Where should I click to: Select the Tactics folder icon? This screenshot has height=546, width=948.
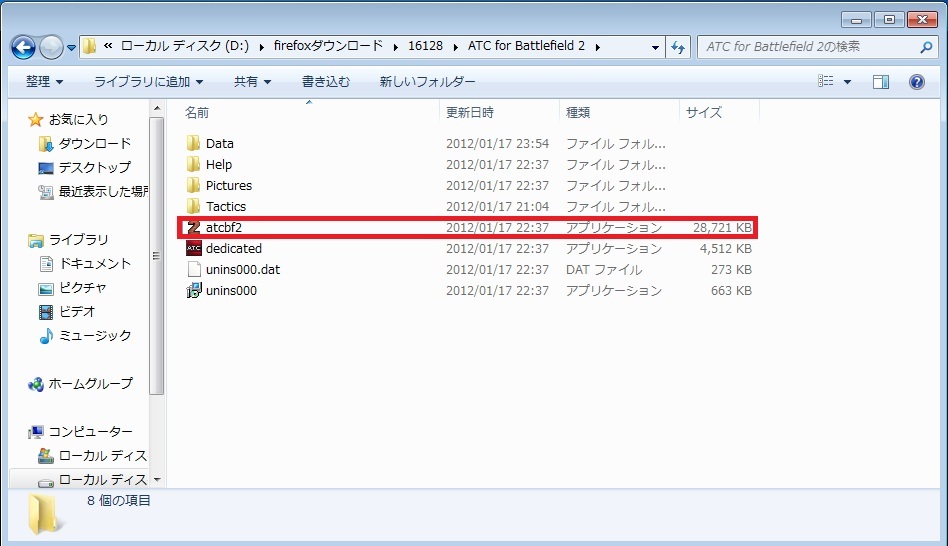[x=193, y=206]
